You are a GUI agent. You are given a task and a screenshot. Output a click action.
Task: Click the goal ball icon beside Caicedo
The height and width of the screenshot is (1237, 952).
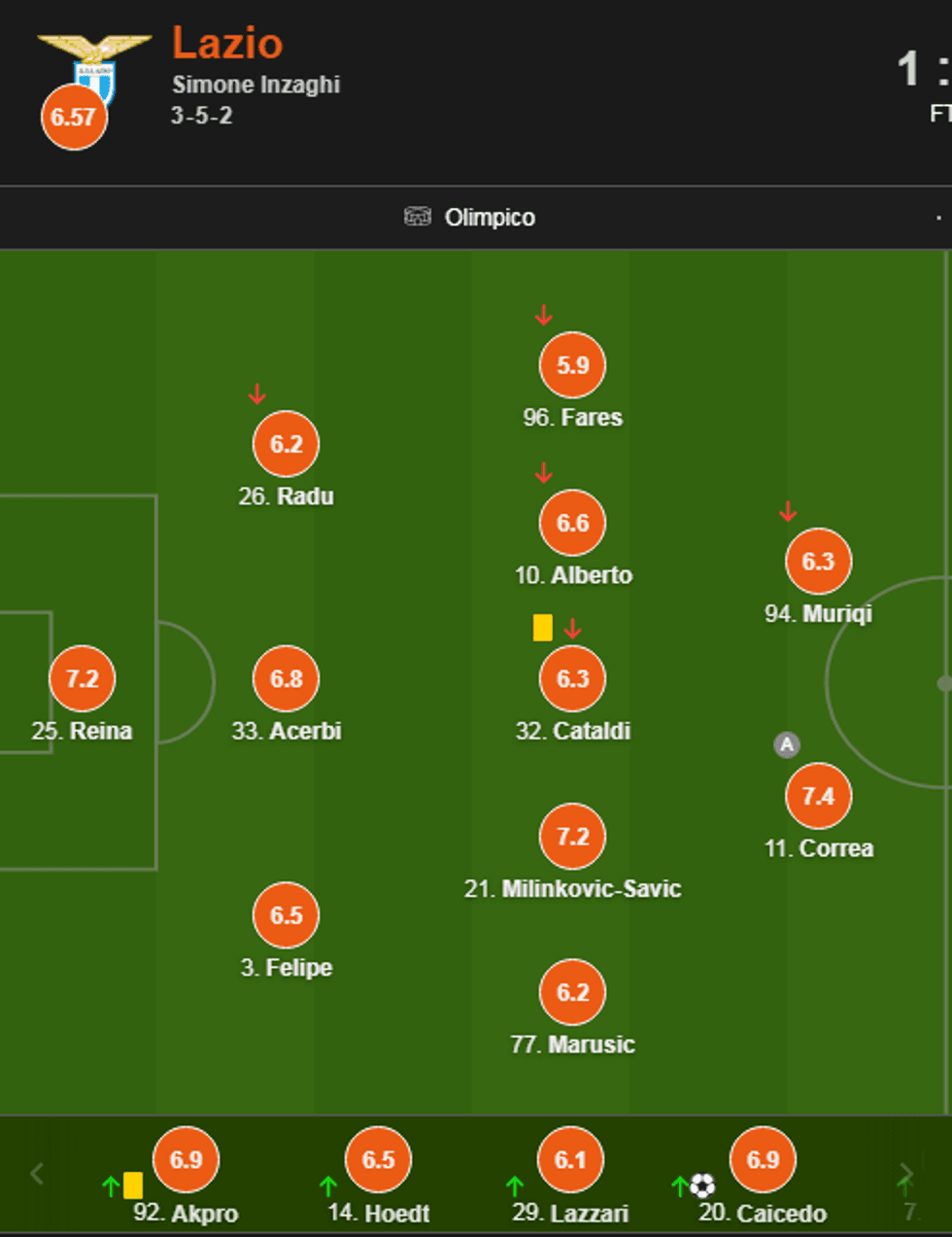pos(702,1185)
